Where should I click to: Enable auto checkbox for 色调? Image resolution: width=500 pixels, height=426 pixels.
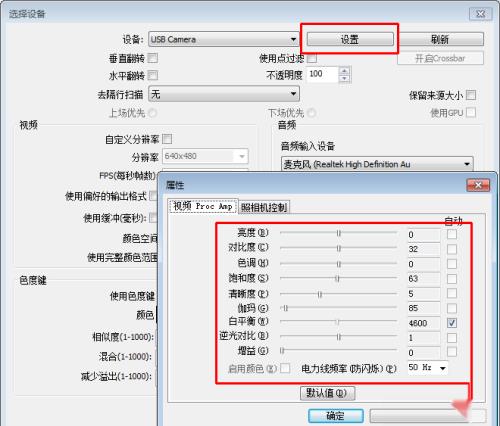pyautogui.click(x=452, y=264)
